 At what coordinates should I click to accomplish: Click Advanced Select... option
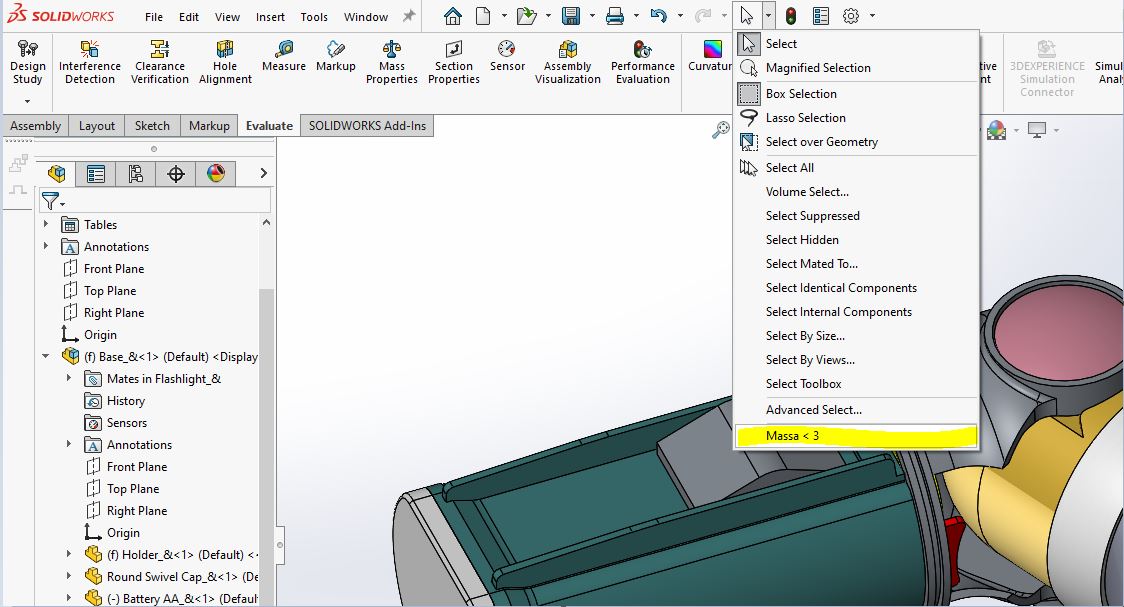(x=813, y=410)
